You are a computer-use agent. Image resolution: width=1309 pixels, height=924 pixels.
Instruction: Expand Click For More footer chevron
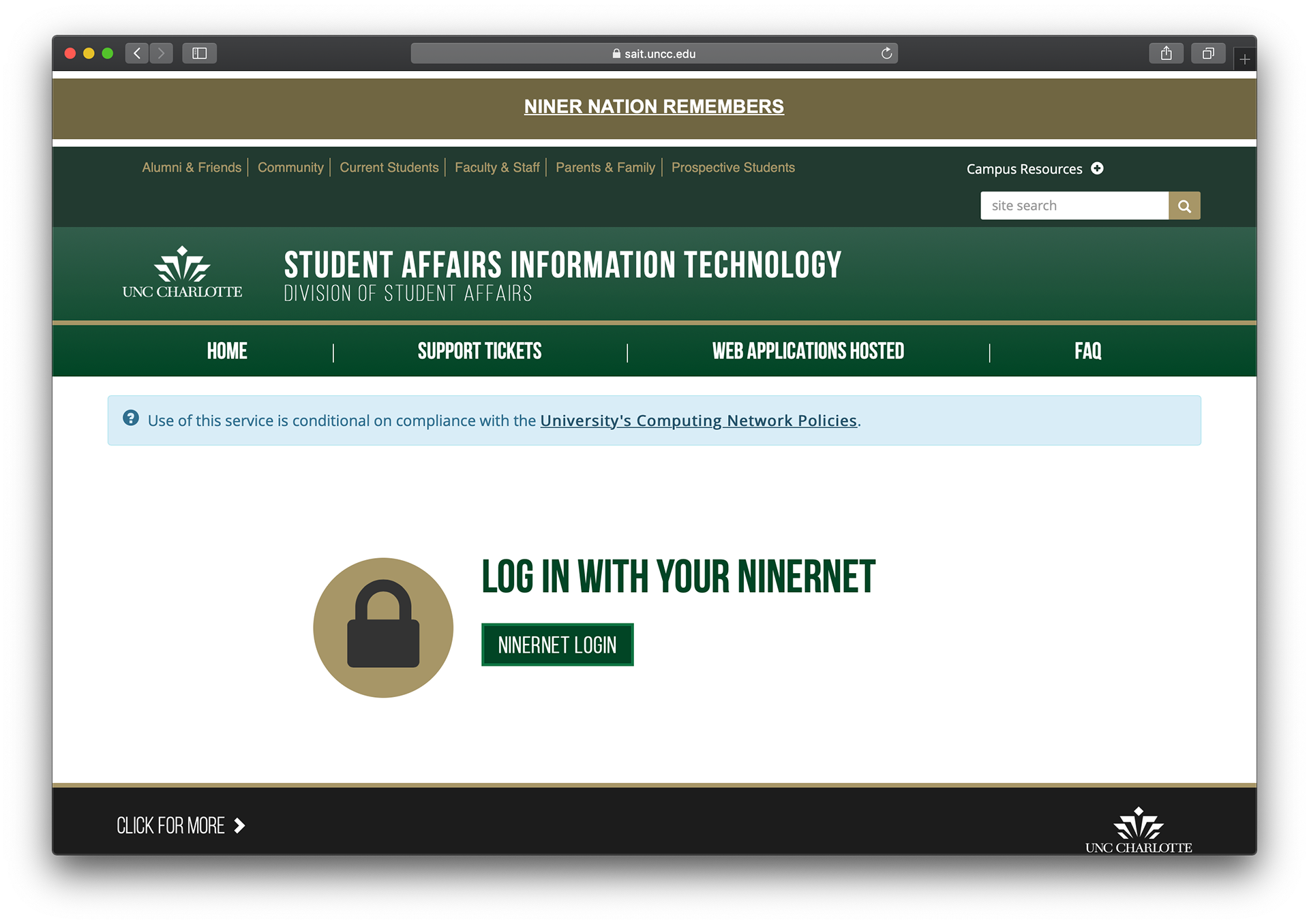239,826
